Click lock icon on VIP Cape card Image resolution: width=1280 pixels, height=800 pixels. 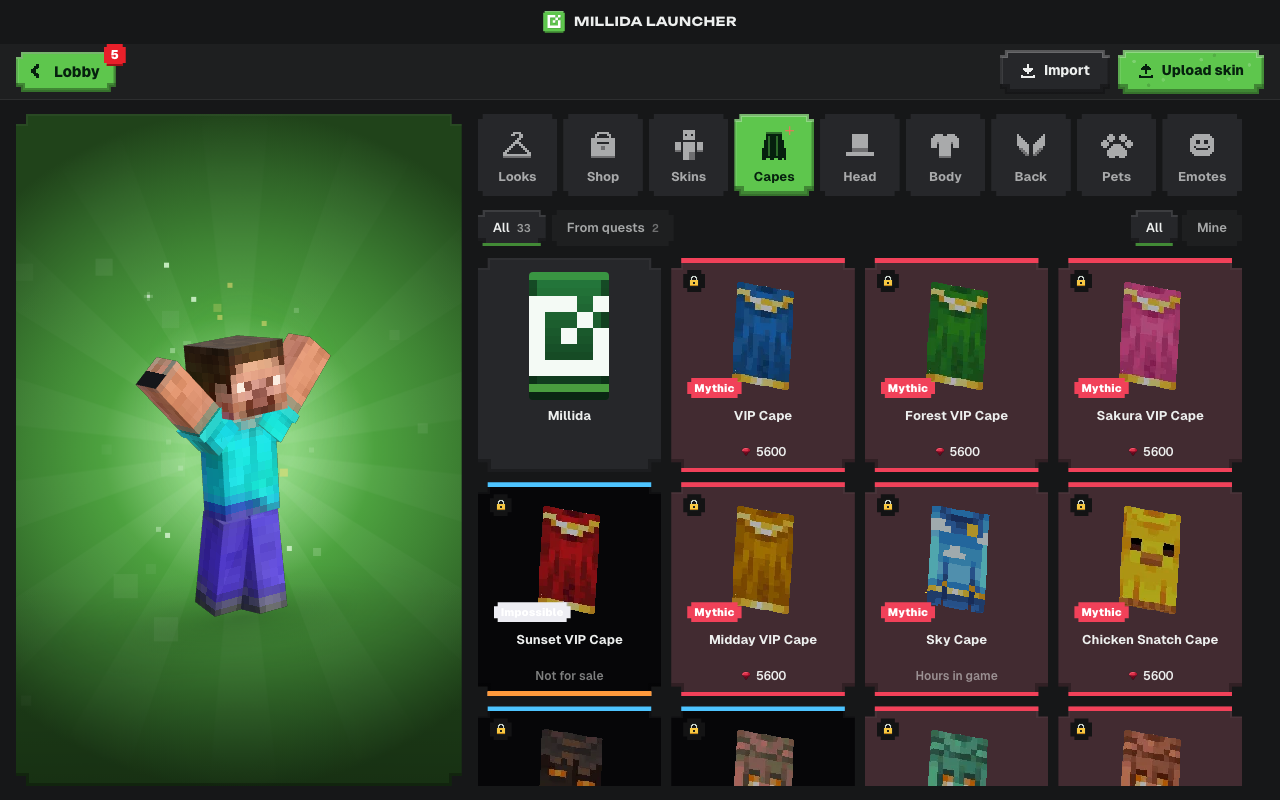pos(694,281)
